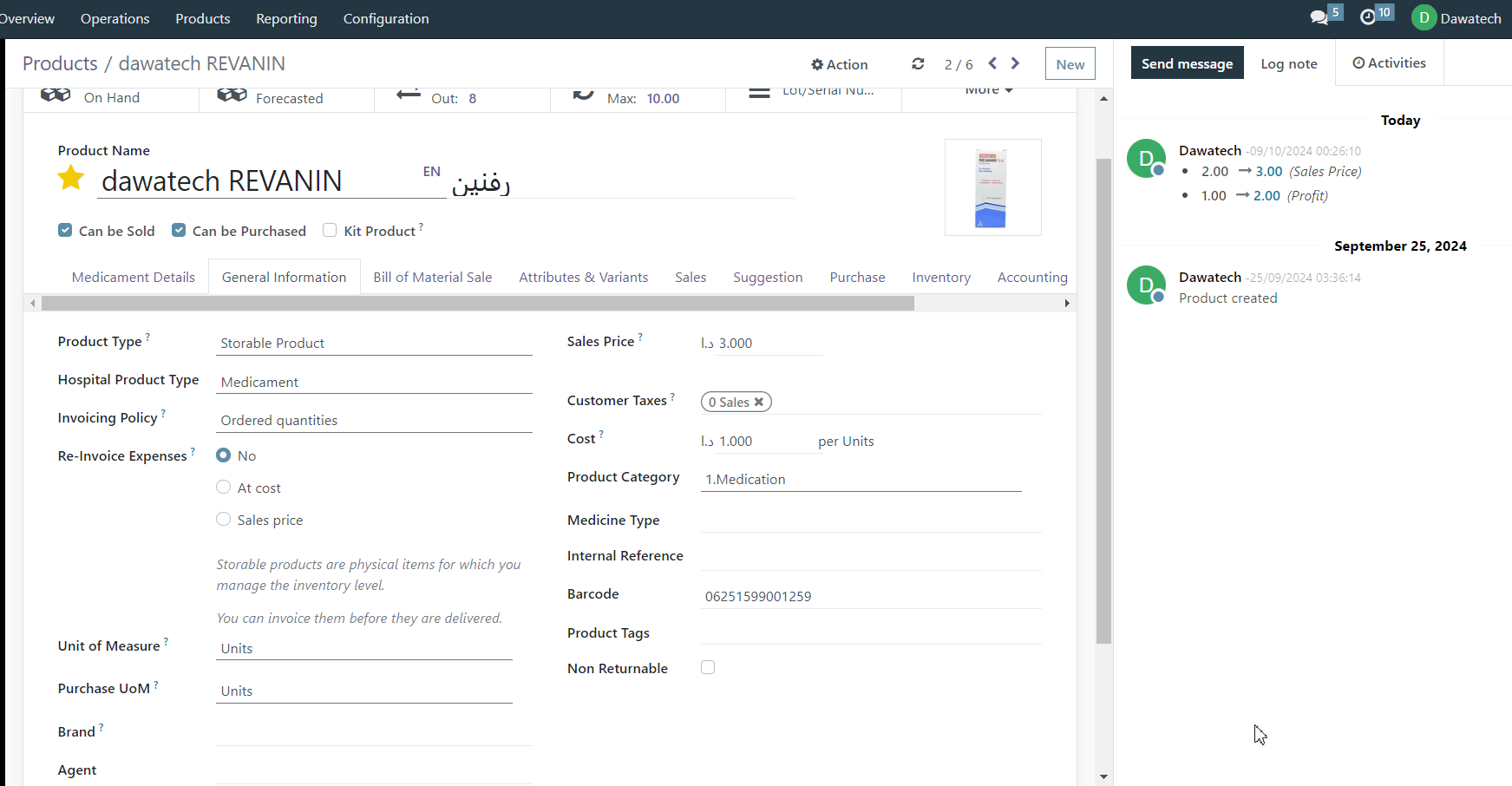
Task: Open the Action gear menu
Action: pyautogui.click(x=839, y=64)
